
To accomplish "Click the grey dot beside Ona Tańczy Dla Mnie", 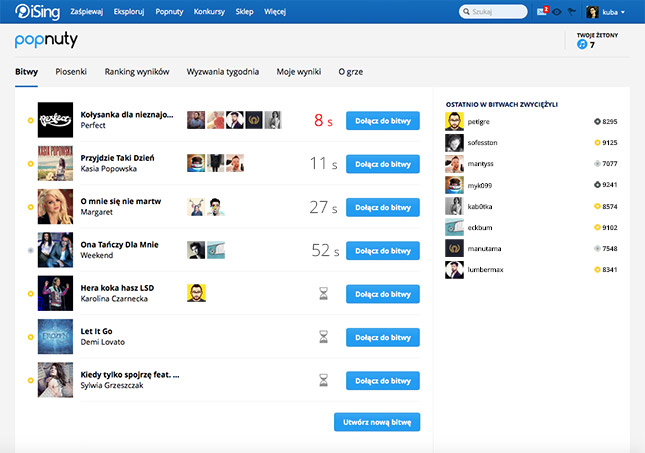I will point(30,250).
